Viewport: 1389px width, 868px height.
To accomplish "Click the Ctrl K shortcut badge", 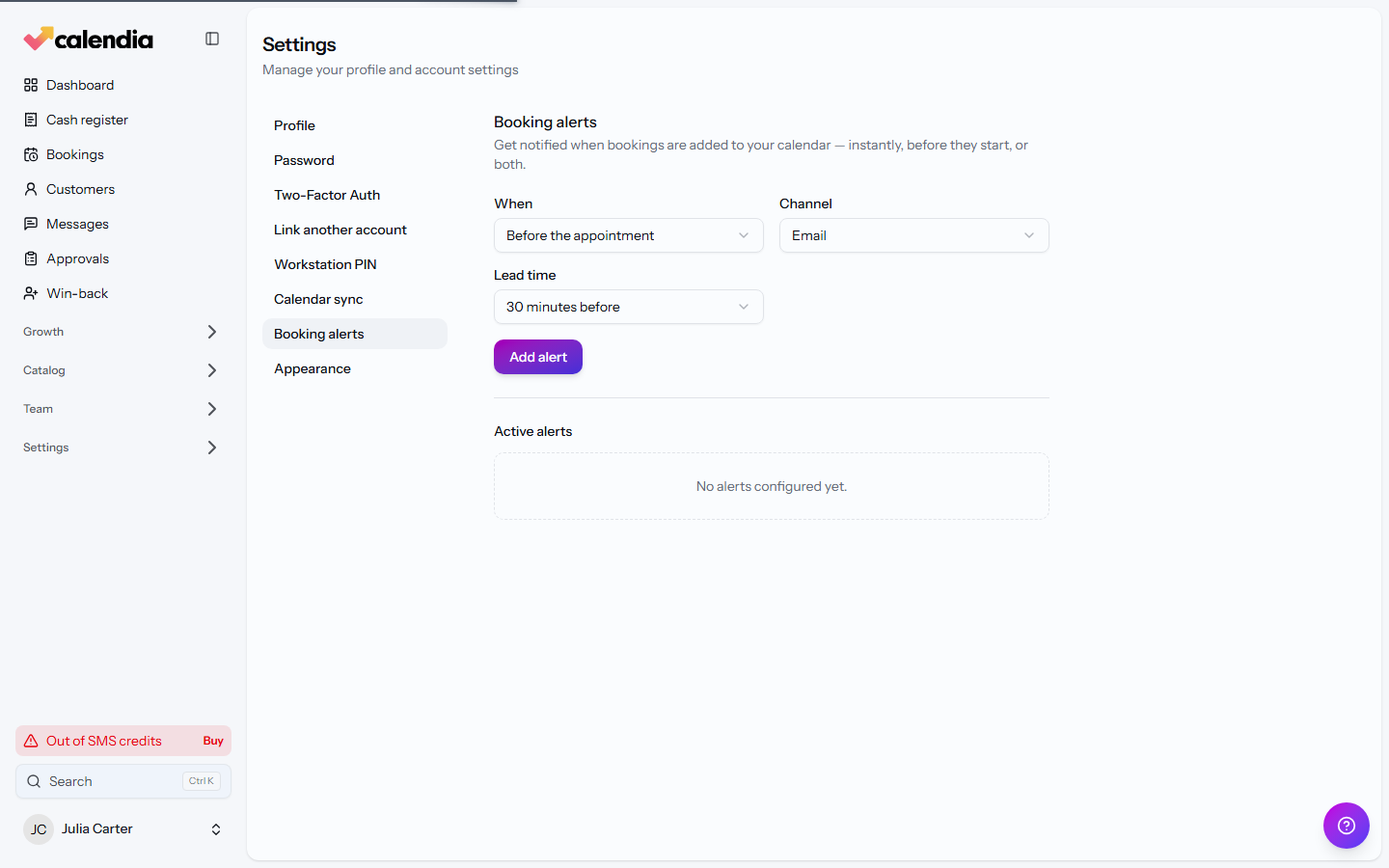I will pos(202,781).
